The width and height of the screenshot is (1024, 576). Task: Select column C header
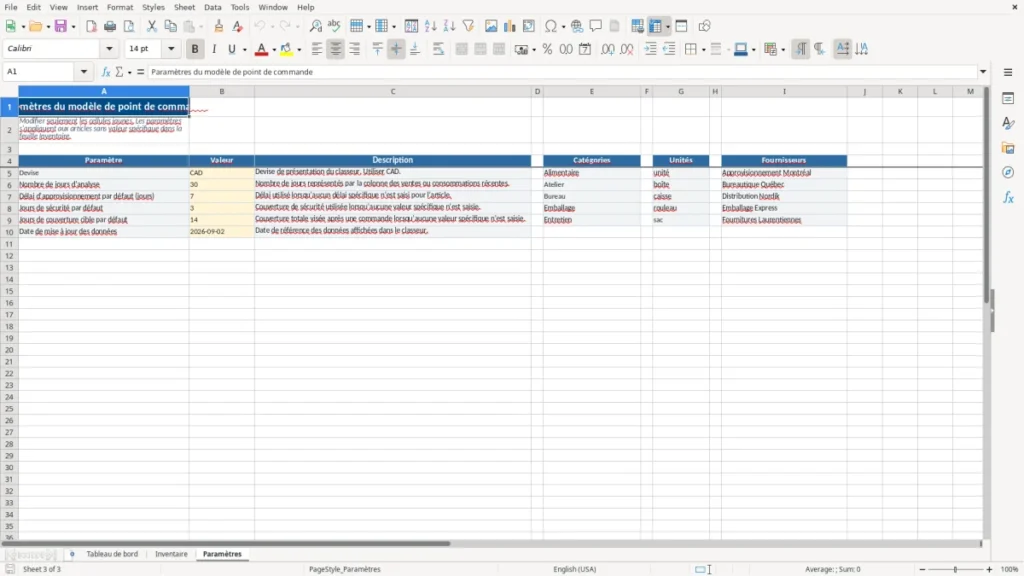[392, 91]
